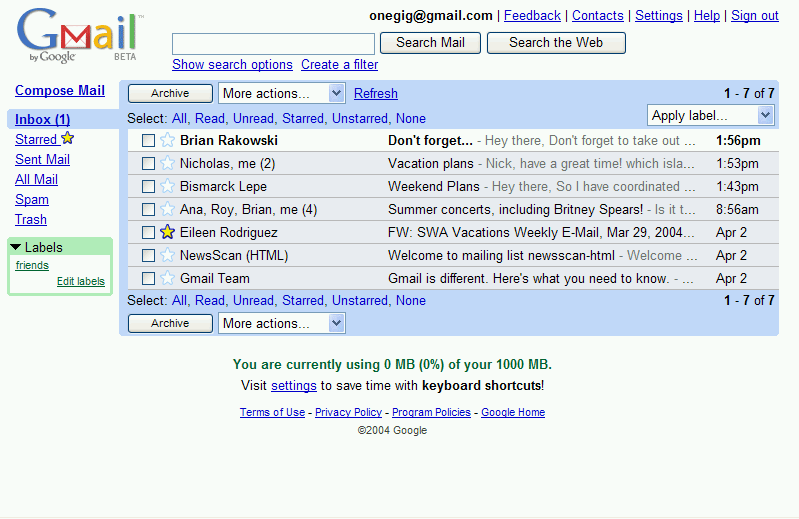Click the Gmail logo

coord(78,36)
